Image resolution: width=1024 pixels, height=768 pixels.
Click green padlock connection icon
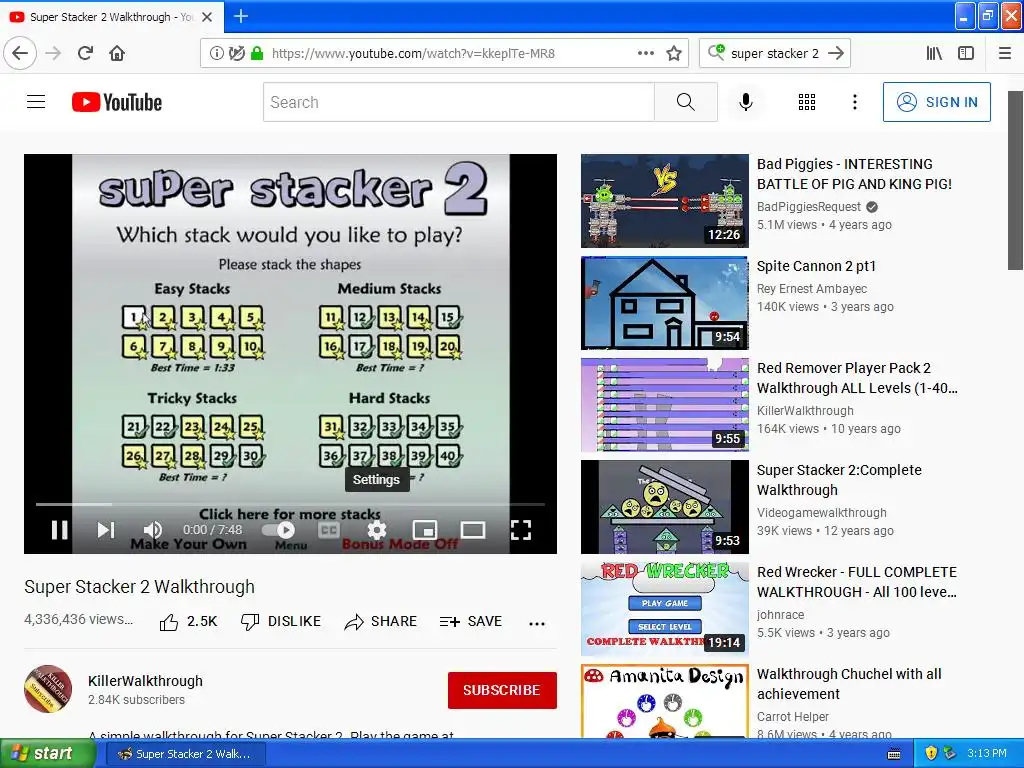(257, 54)
